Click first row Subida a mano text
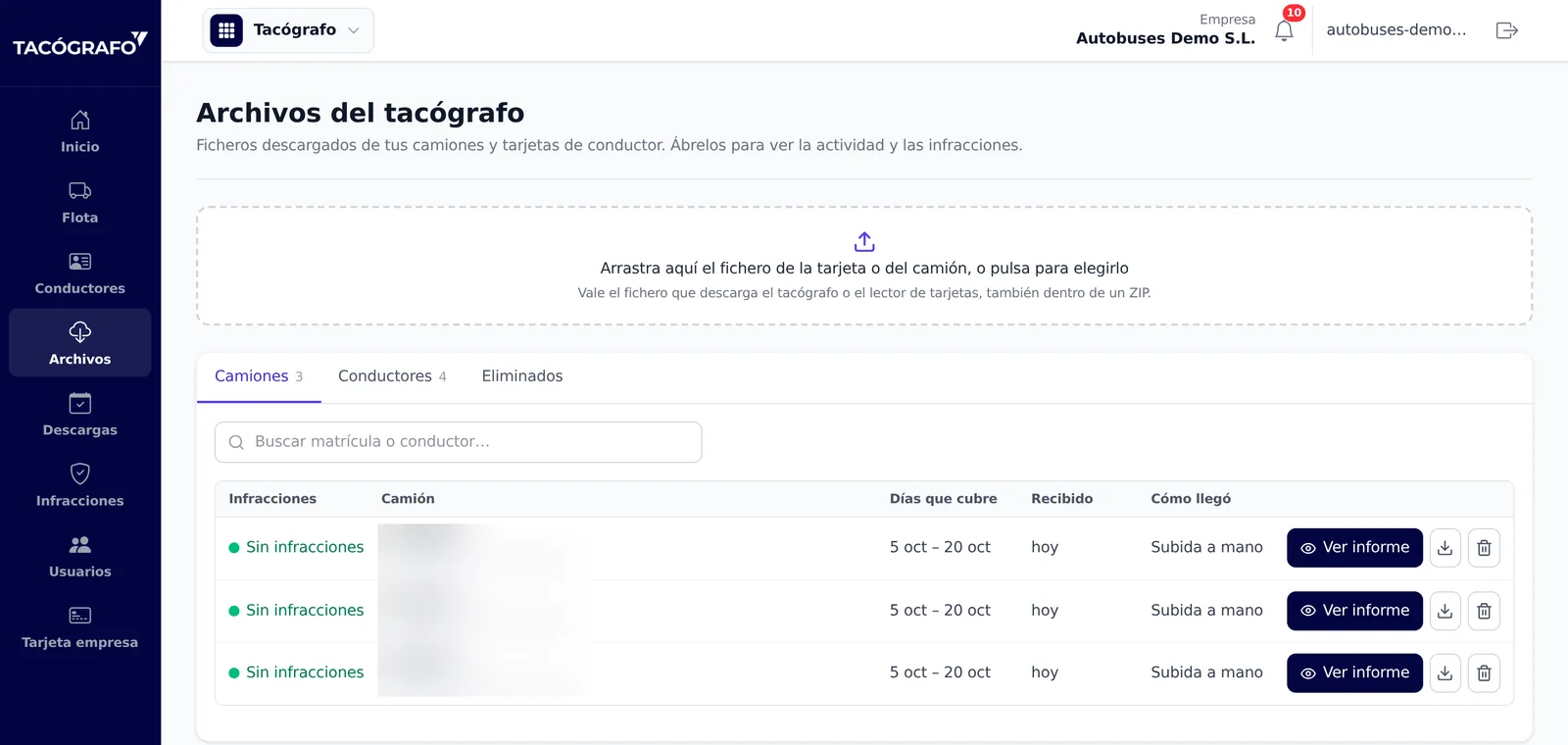Viewport: 1568px width, 745px height. click(1206, 547)
